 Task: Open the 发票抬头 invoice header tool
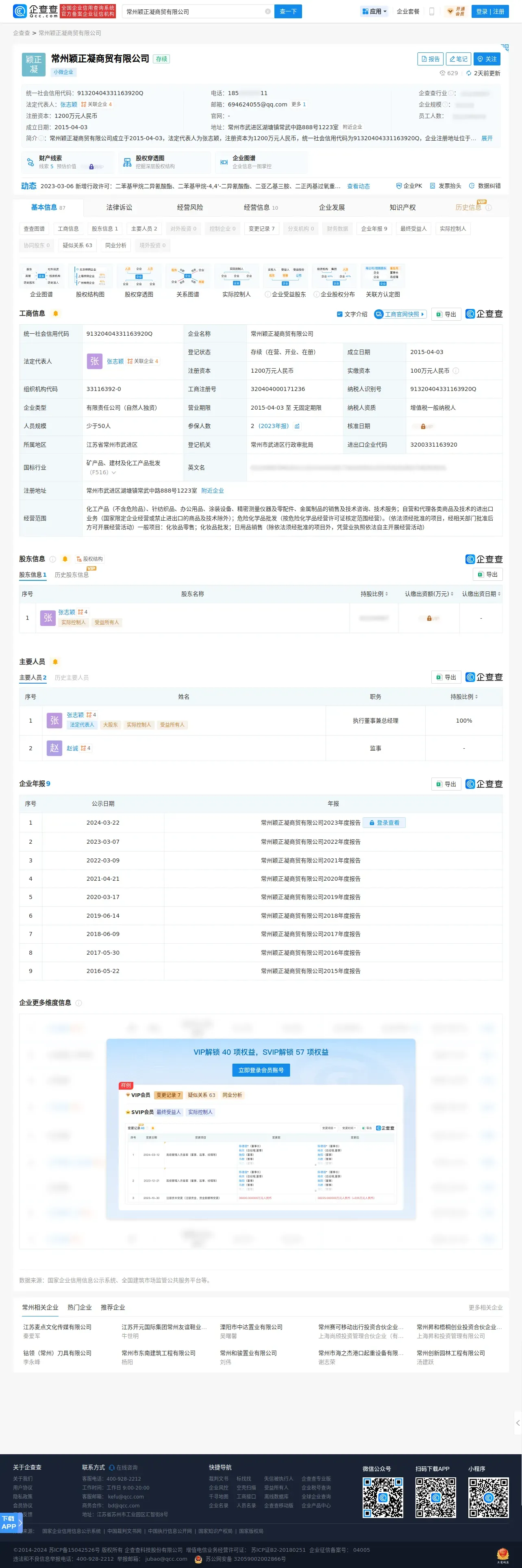coord(445,186)
